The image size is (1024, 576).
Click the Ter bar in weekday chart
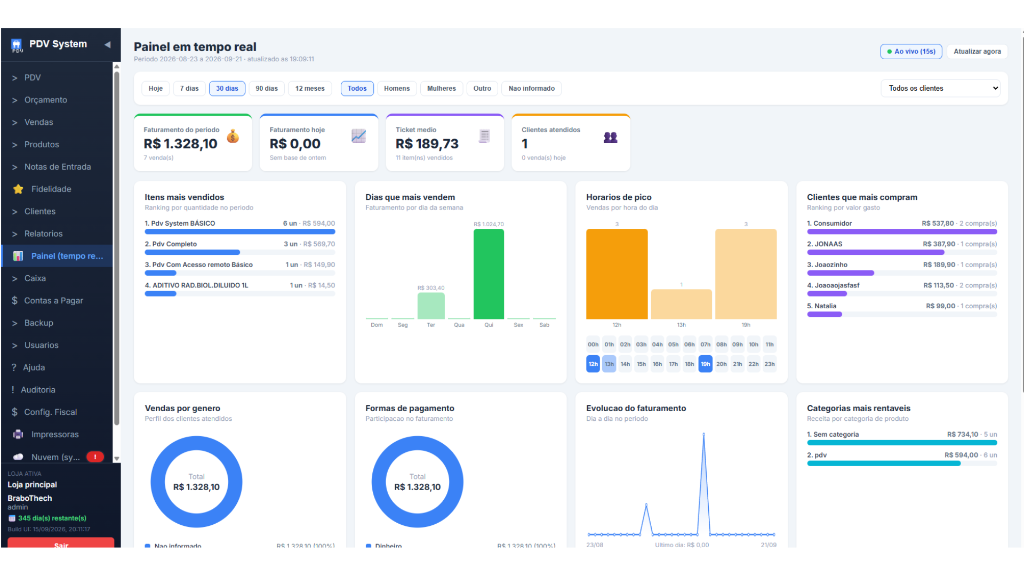pos(431,306)
